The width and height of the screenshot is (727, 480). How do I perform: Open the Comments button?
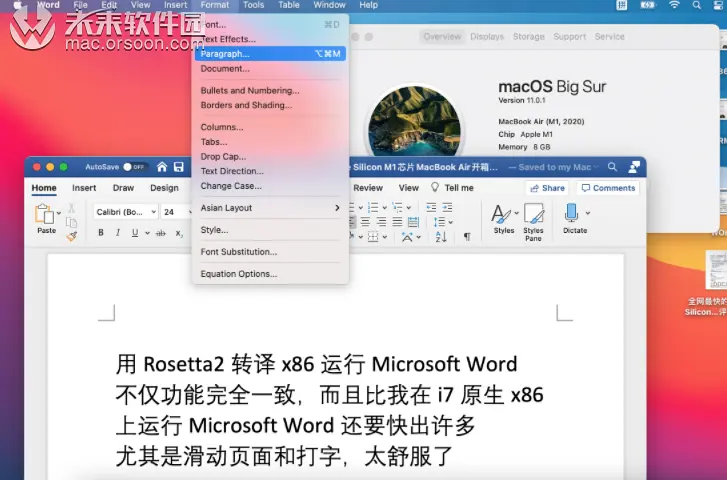[608, 188]
